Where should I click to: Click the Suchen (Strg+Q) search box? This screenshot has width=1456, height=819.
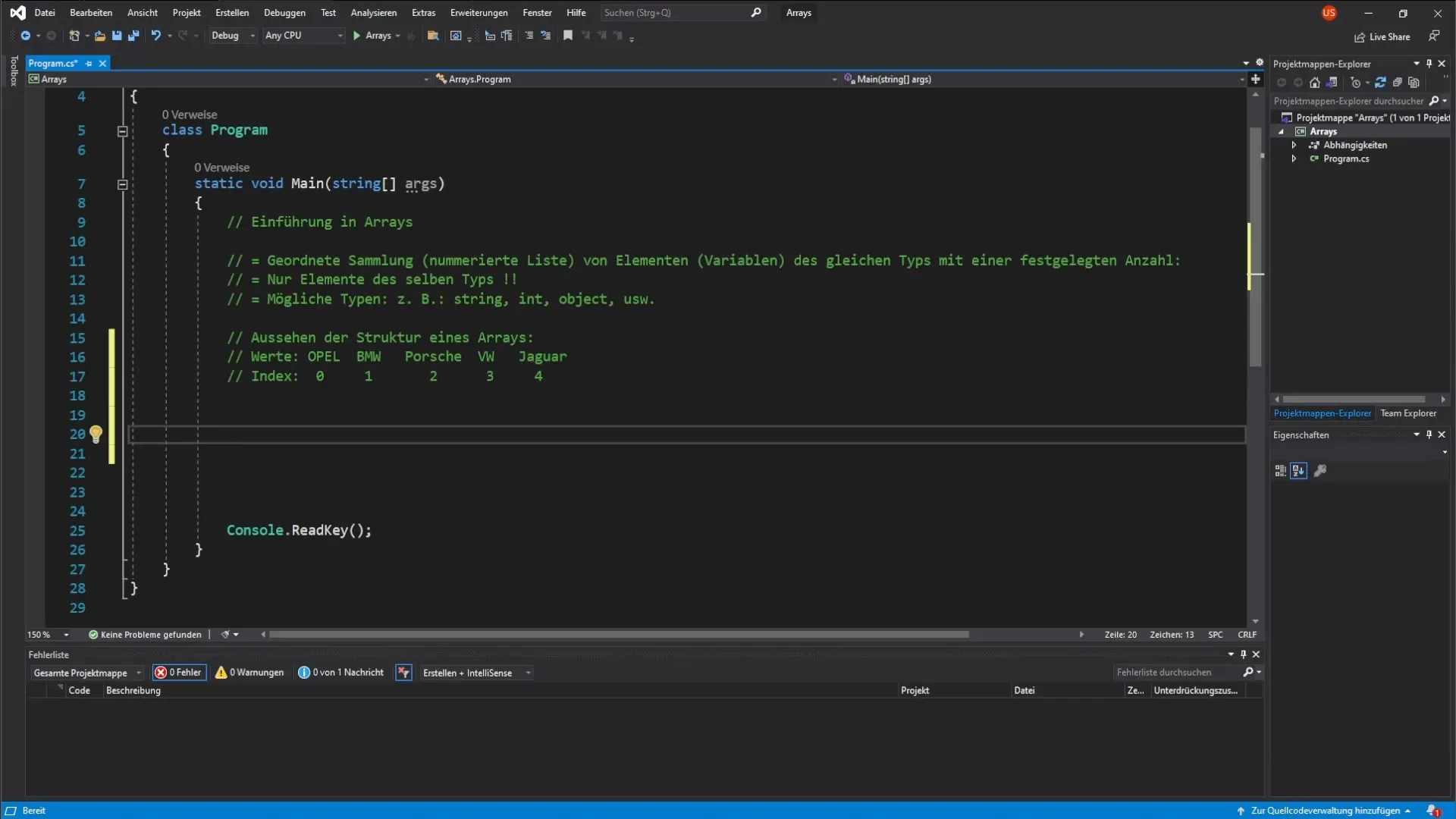pyautogui.click(x=682, y=13)
